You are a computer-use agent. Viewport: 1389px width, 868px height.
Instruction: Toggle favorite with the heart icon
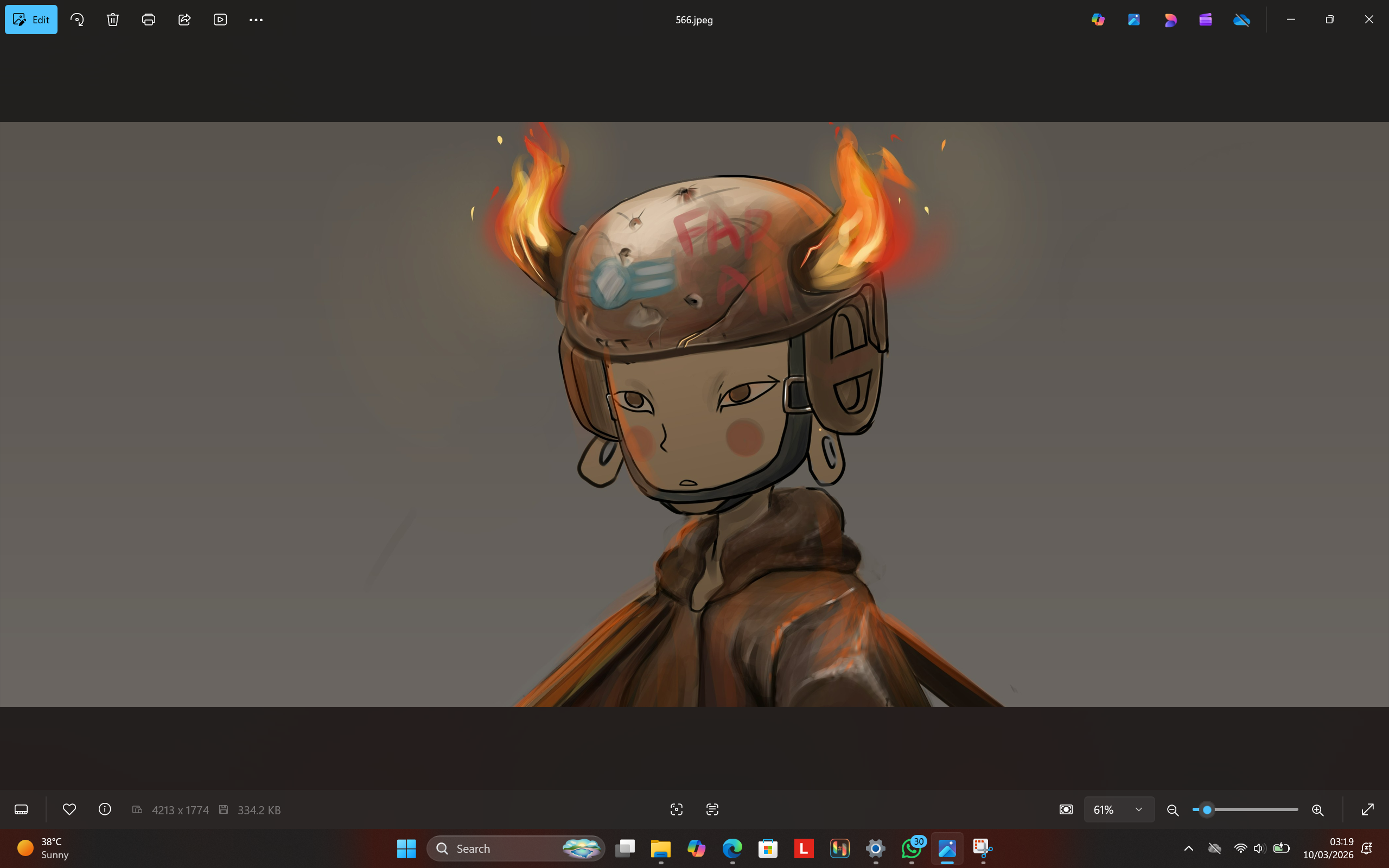(x=69, y=809)
